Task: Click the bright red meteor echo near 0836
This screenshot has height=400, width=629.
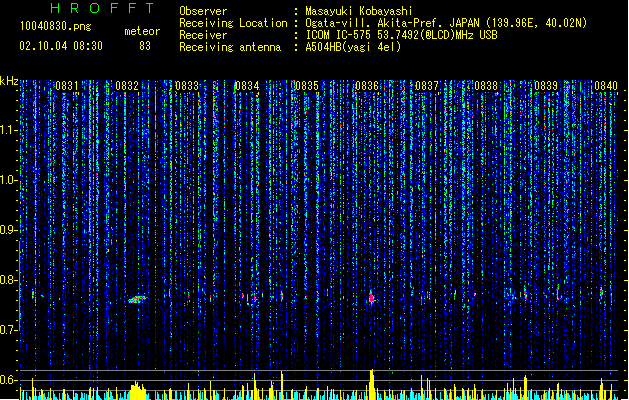Action: click(371, 298)
